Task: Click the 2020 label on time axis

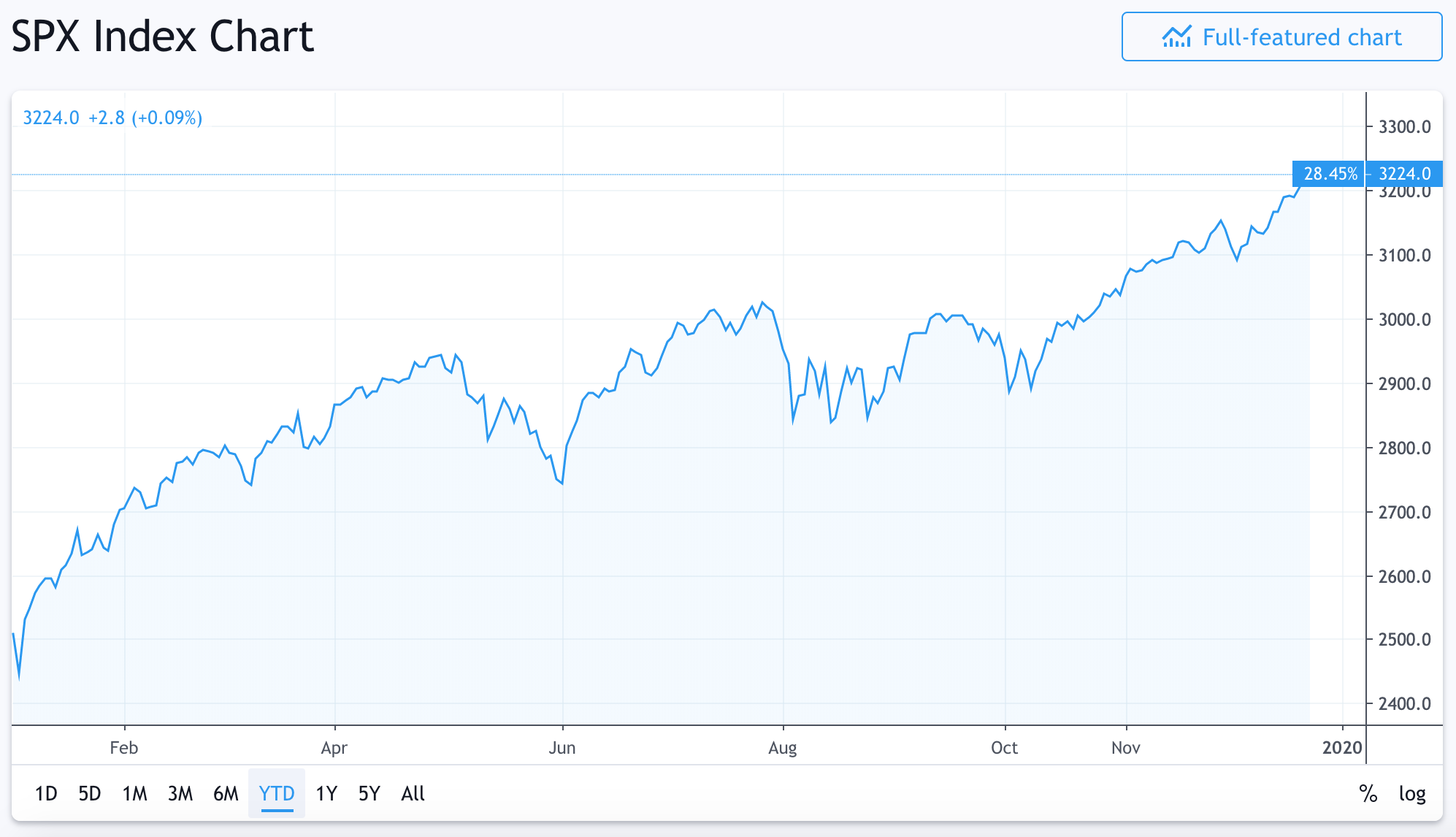Action: [1342, 748]
